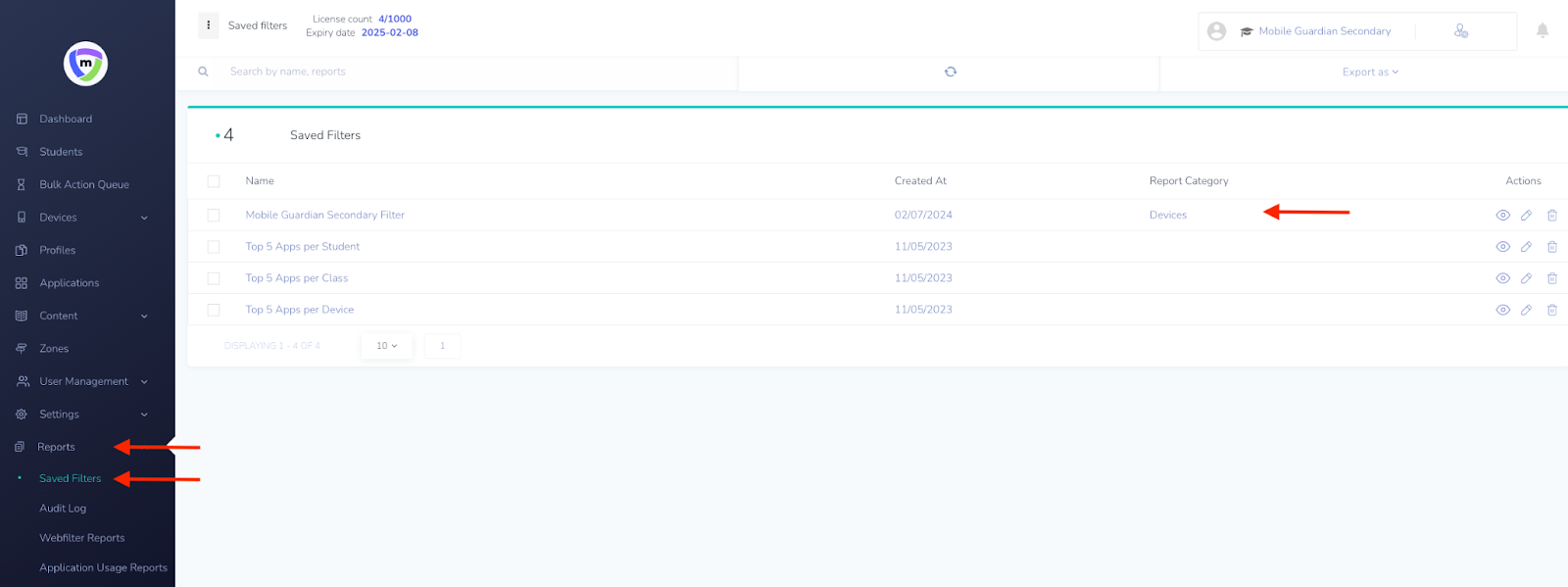The height and width of the screenshot is (587, 1568).
Task: Click the user avatar icon
Action: [1217, 31]
